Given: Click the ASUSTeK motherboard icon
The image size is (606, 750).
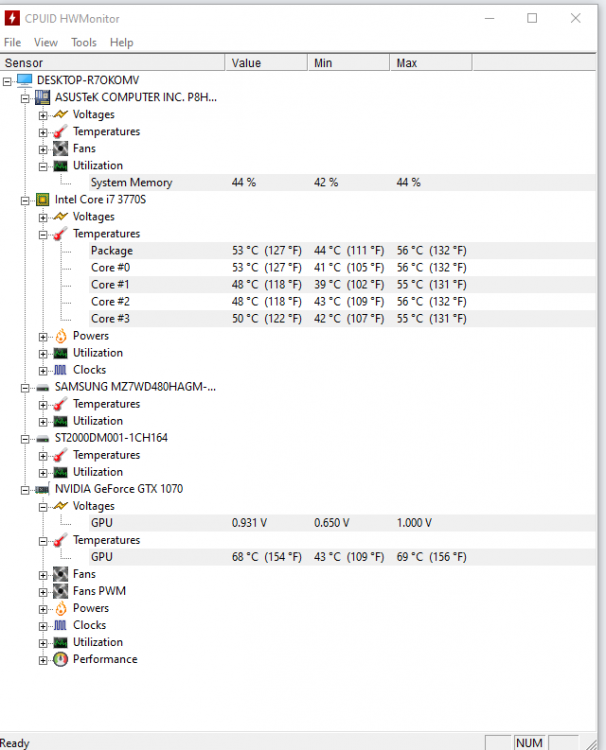Looking at the screenshot, I should click(x=43, y=97).
